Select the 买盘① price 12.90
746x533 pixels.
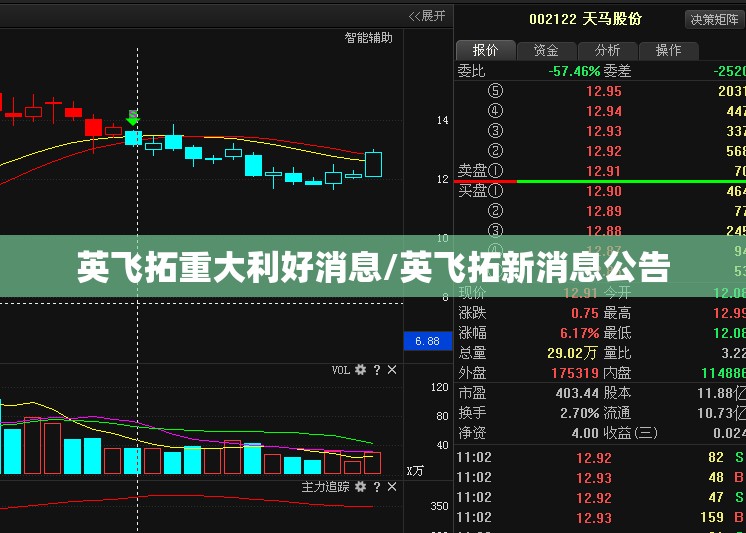click(604, 191)
